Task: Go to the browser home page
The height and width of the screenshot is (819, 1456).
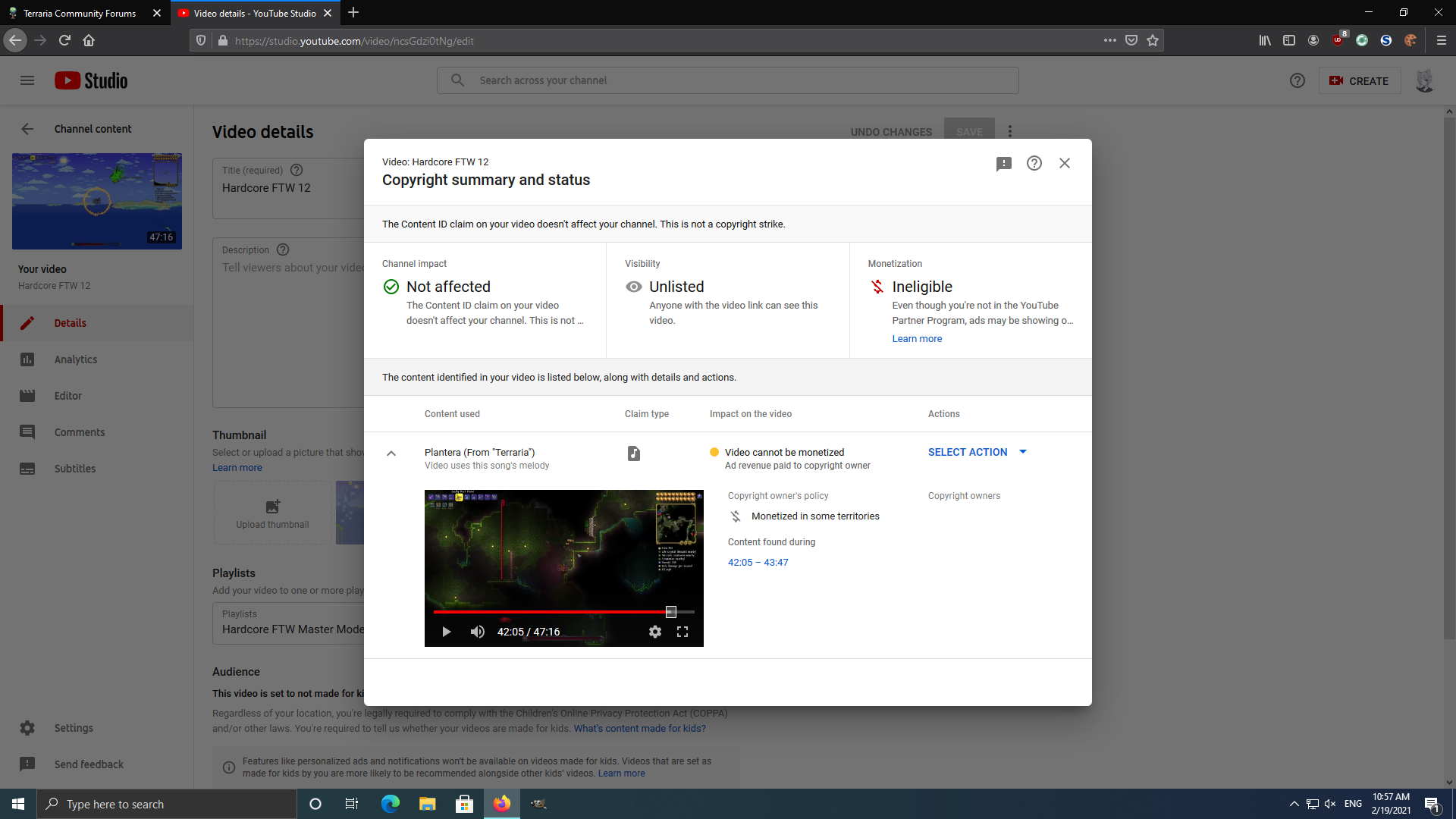Action: (89, 40)
